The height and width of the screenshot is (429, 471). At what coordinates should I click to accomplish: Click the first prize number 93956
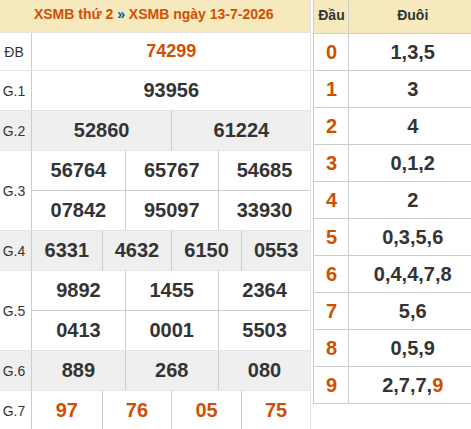click(x=171, y=90)
